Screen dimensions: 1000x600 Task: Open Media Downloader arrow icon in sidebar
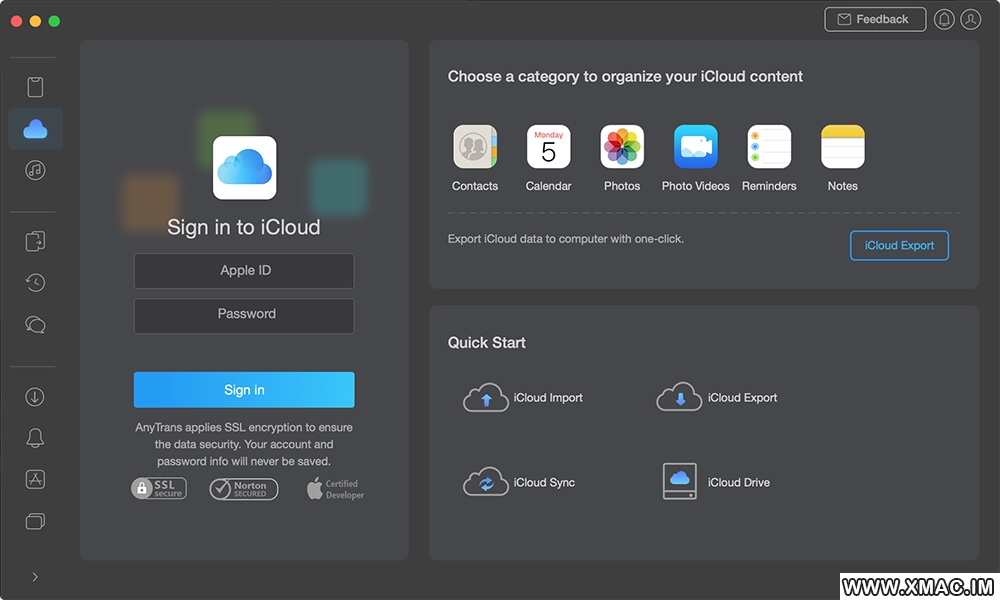coord(35,397)
